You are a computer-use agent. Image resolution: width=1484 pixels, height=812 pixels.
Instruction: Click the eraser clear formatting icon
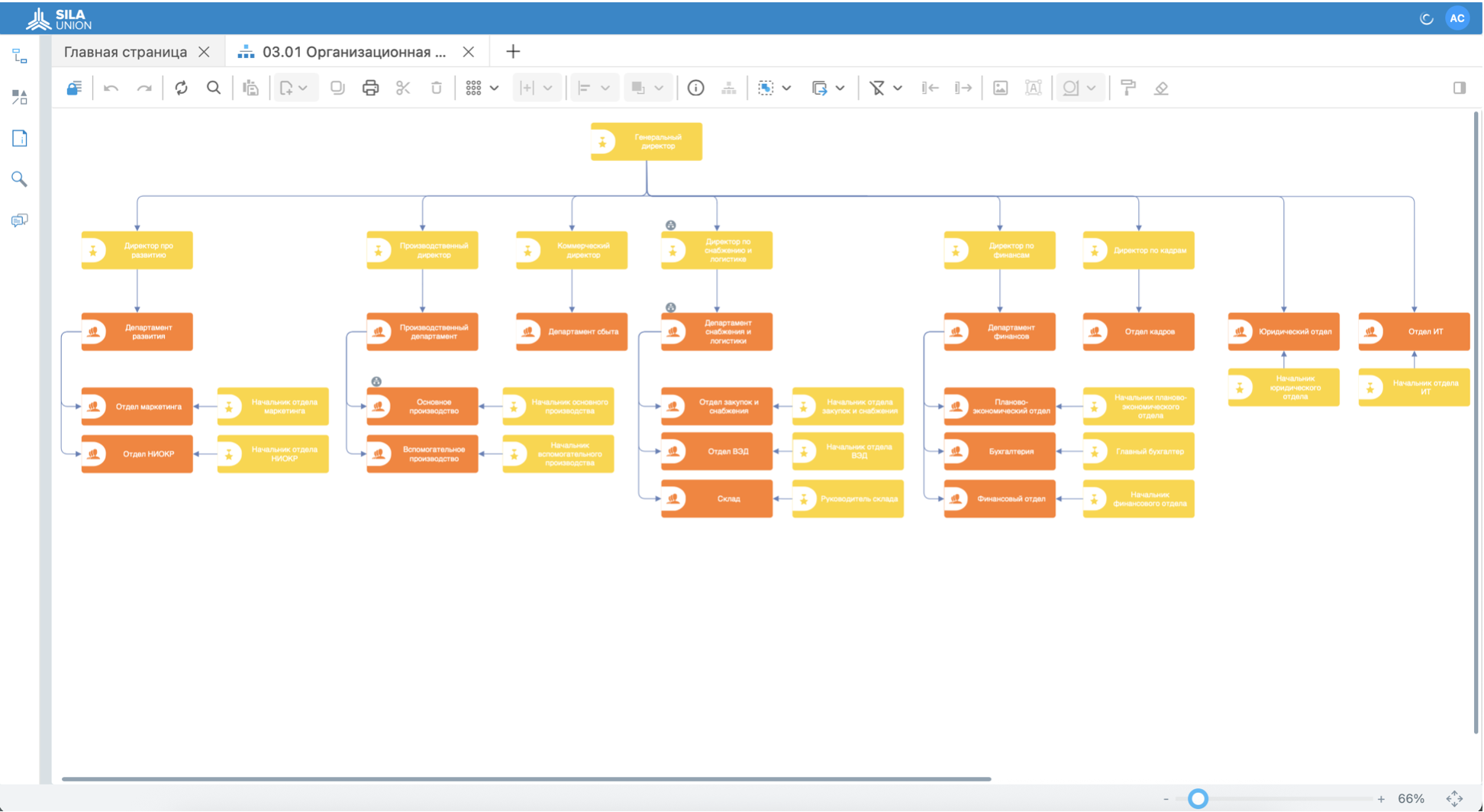point(1161,88)
